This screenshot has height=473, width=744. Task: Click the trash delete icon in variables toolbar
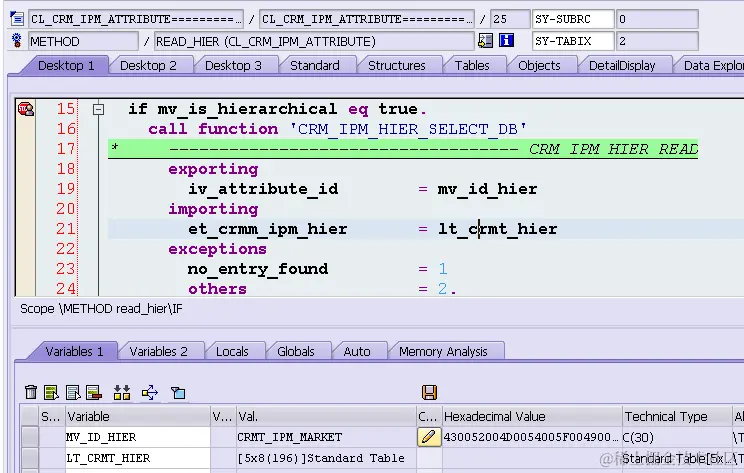click(31, 392)
